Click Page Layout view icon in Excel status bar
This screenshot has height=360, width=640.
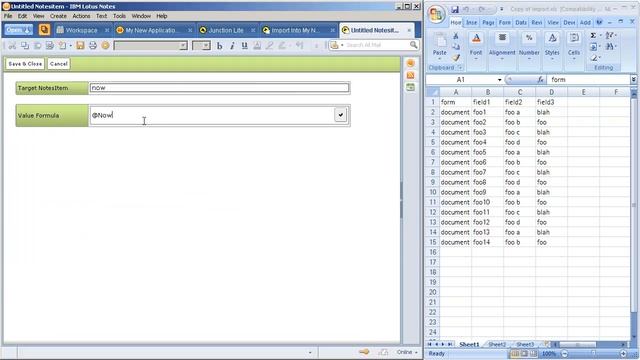pyautogui.click(x=525, y=353)
